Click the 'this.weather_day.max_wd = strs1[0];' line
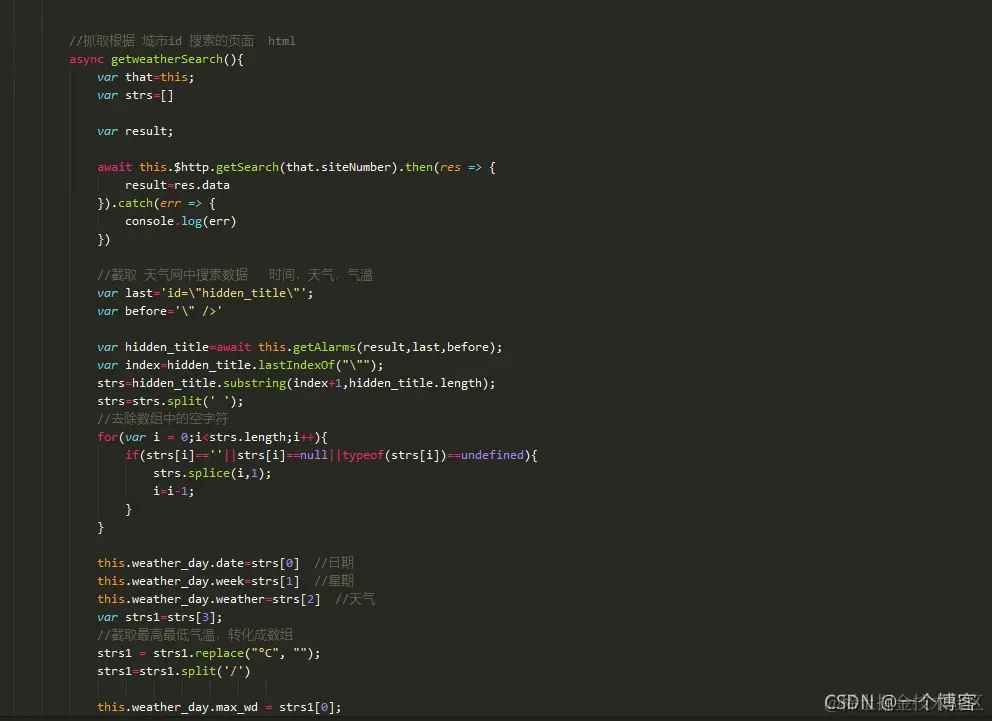The height and width of the screenshot is (721, 992). [x=219, y=707]
